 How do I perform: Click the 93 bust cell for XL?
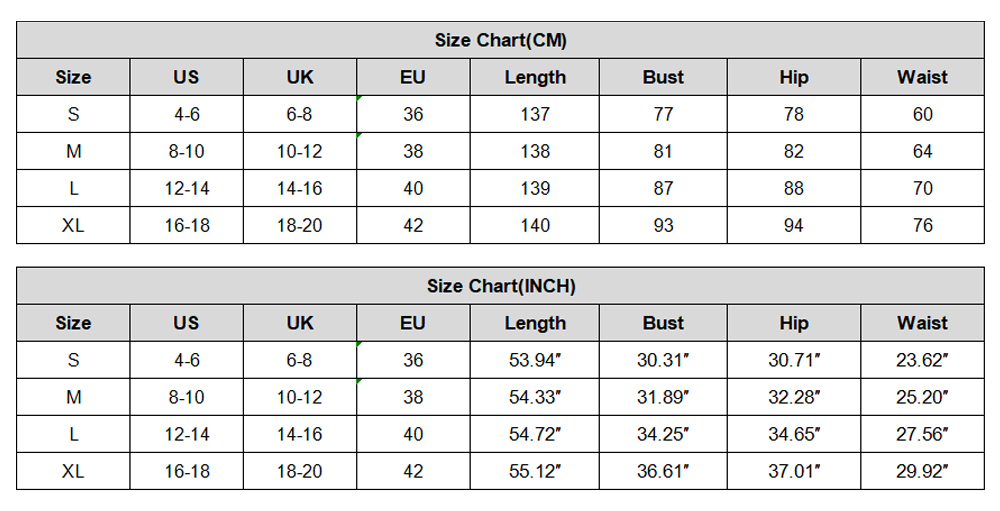pyautogui.click(x=663, y=225)
